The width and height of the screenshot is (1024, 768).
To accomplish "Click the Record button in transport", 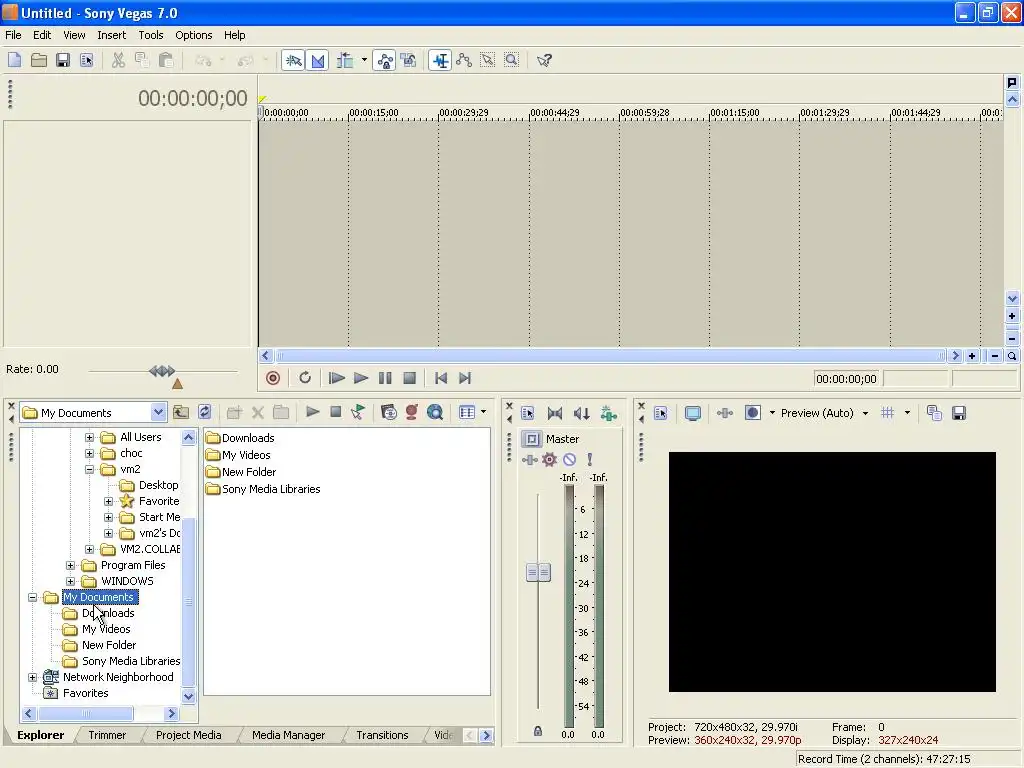I will pos(273,378).
